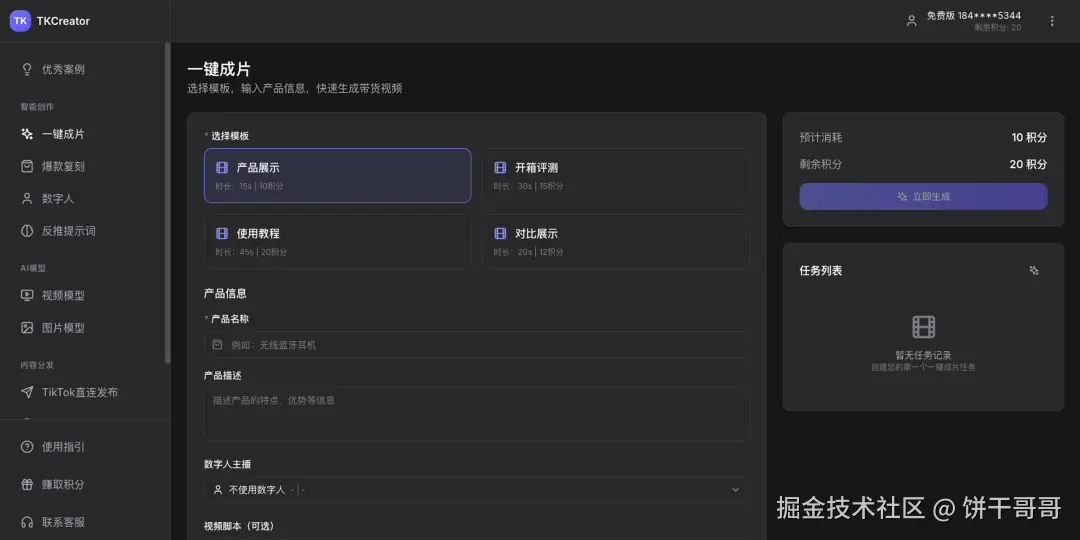Click the bag icon in 产品名称 field

[218, 344]
